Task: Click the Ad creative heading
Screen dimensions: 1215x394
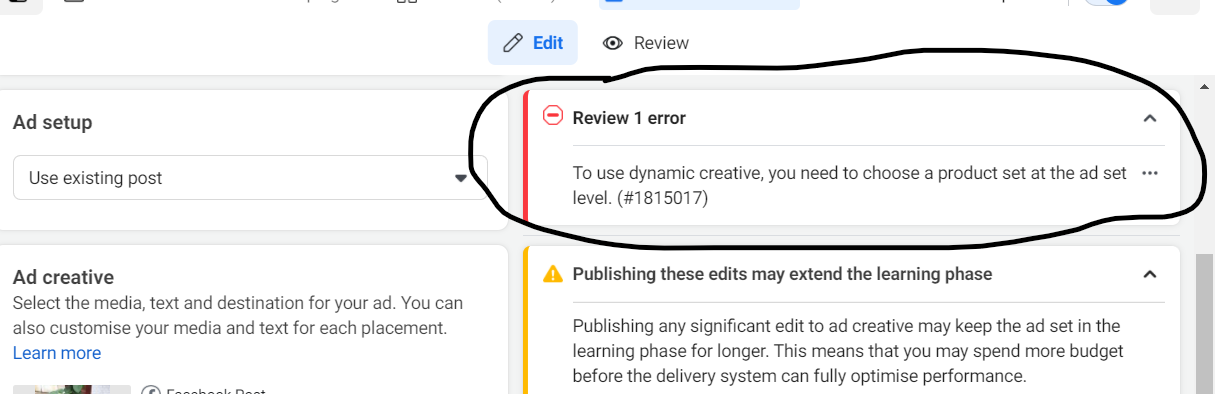Action: (63, 277)
